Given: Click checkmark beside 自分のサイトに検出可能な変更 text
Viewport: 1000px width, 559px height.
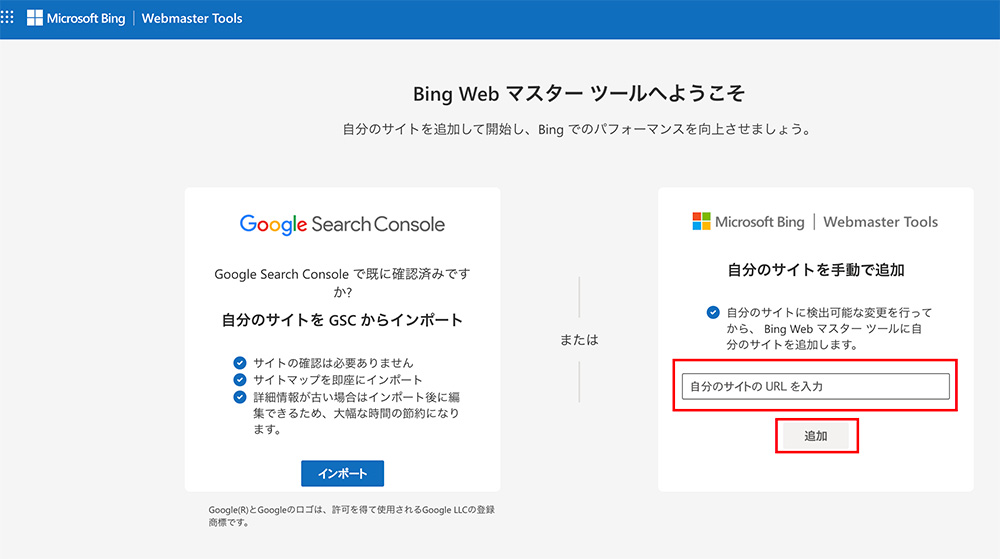Looking at the screenshot, I should click(x=713, y=312).
